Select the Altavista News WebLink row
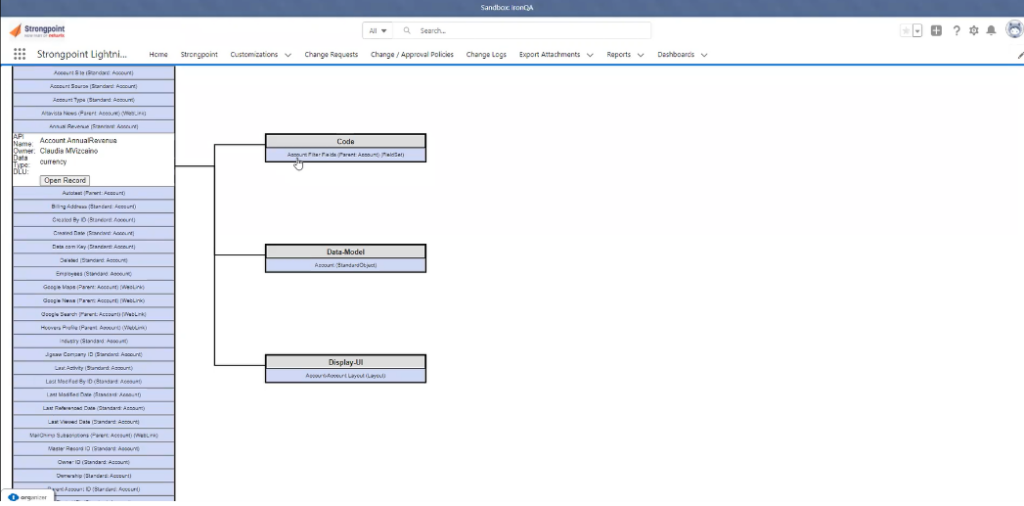Screen dimensions: 1024x506 (x=93, y=113)
